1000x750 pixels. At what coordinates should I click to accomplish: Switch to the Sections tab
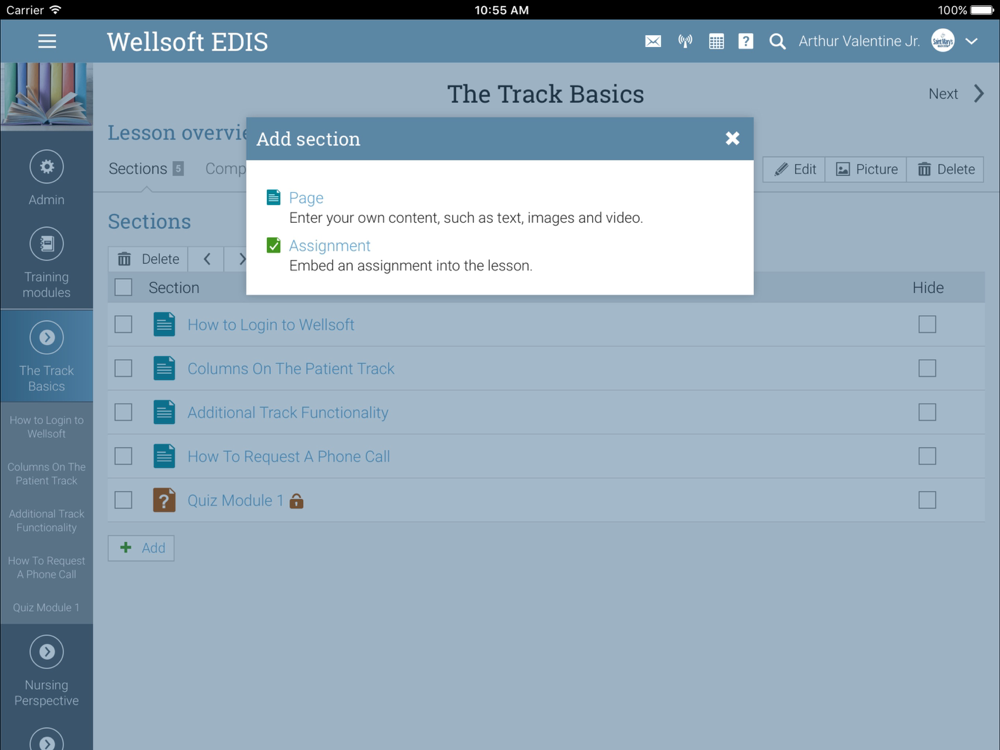click(x=145, y=168)
